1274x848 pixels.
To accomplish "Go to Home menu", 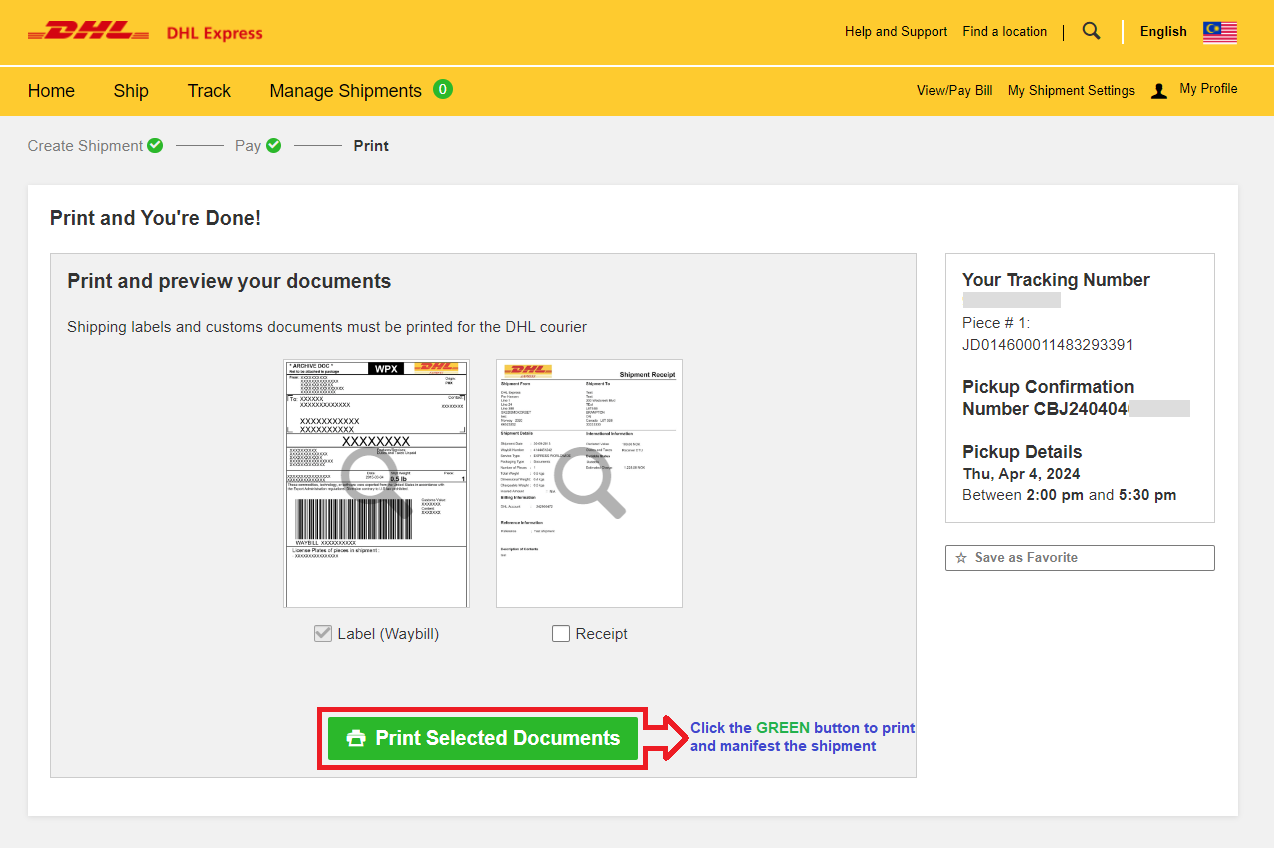I will pos(51,91).
